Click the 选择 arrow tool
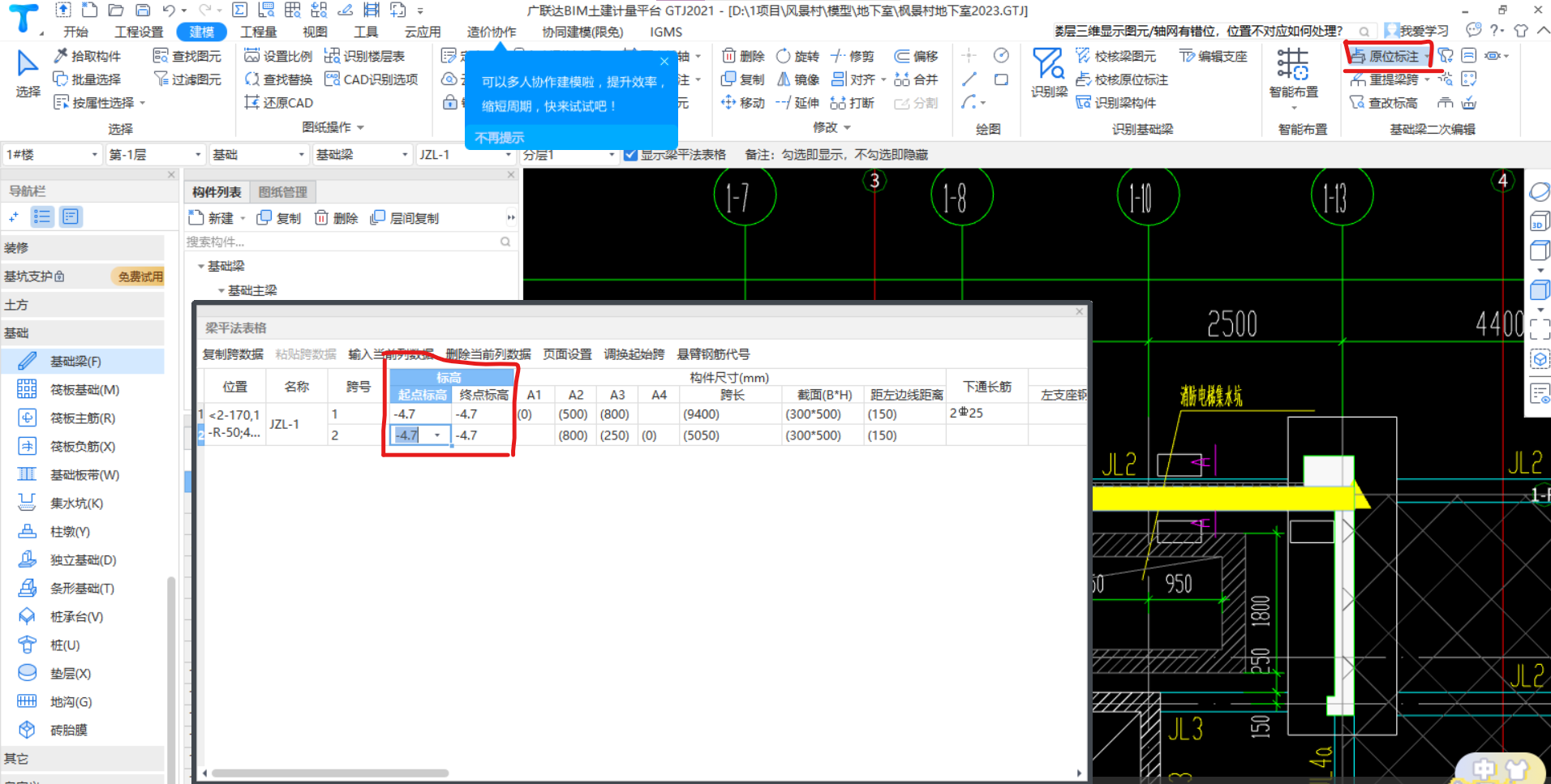This screenshot has height=784, width=1551. point(28,73)
